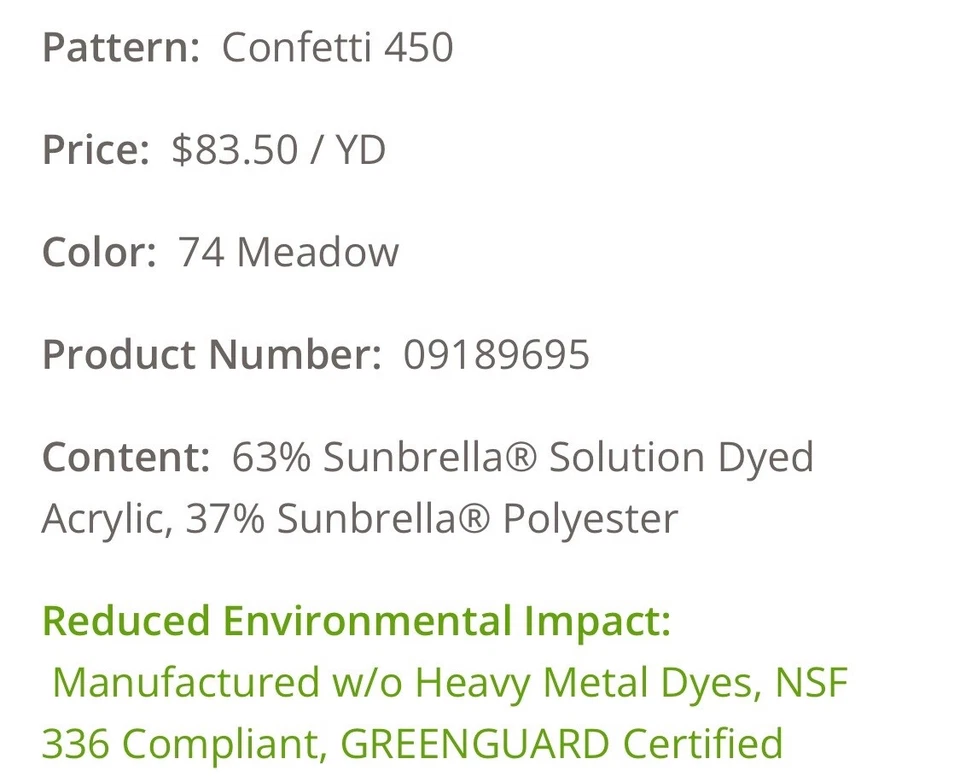
Task: Click the Color label
Action: [99, 252]
